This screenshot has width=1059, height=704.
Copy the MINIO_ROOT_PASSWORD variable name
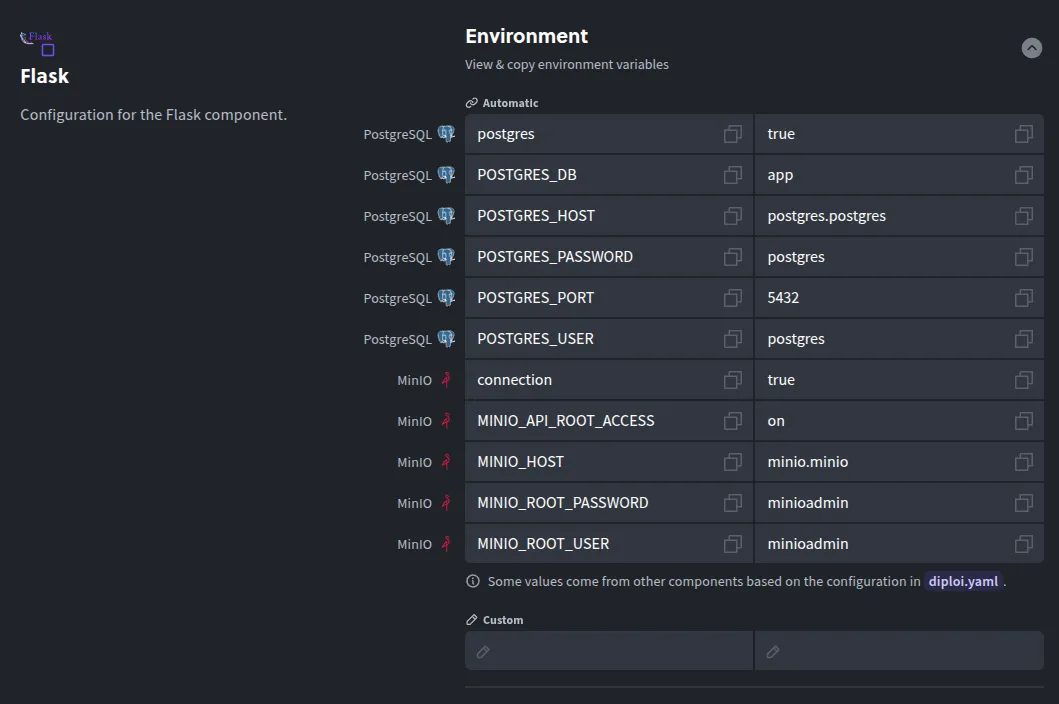(733, 503)
